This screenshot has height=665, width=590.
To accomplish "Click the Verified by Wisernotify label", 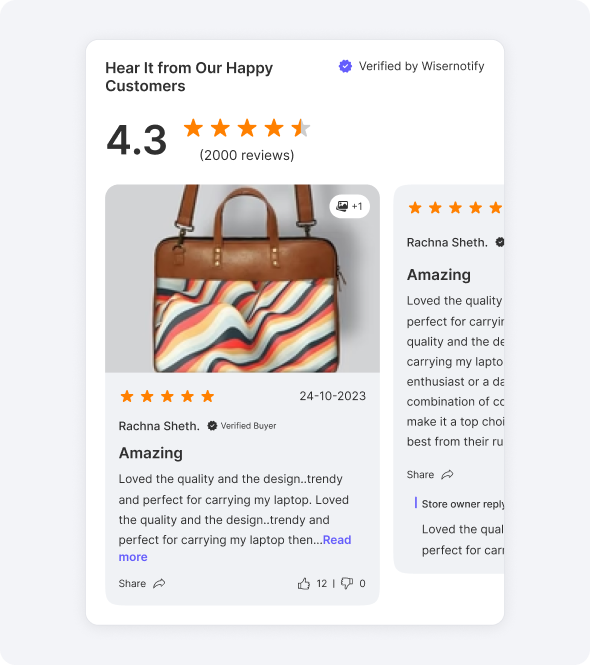I will [421, 66].
